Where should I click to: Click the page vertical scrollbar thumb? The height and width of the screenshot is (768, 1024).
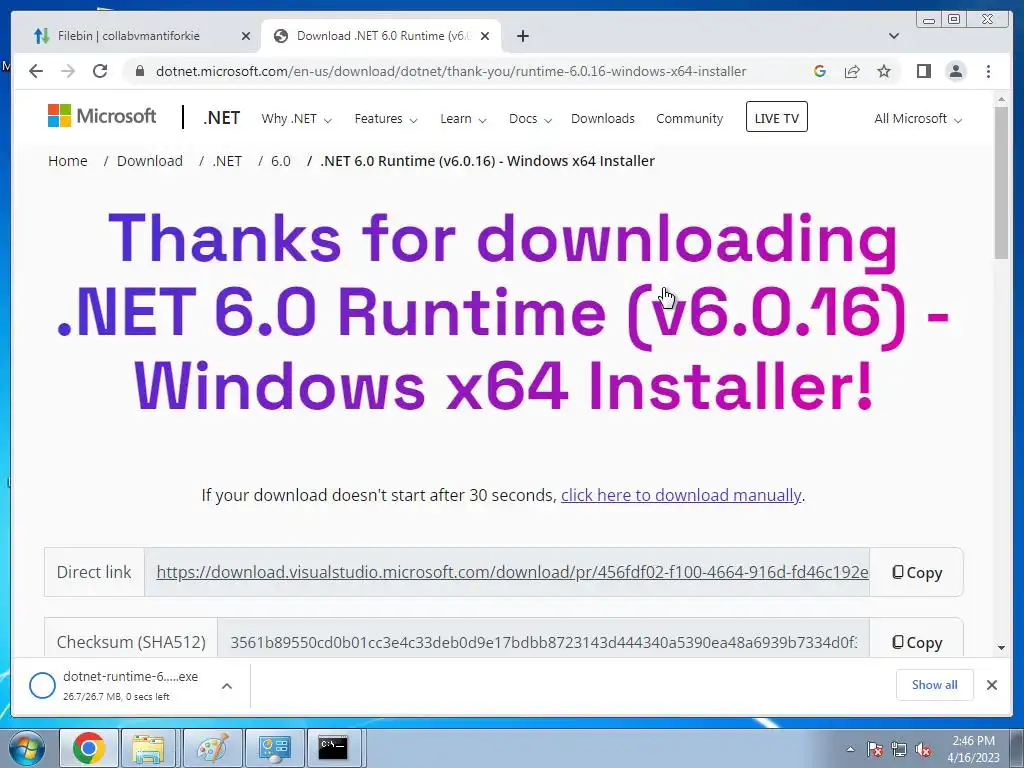point(1001,182)
